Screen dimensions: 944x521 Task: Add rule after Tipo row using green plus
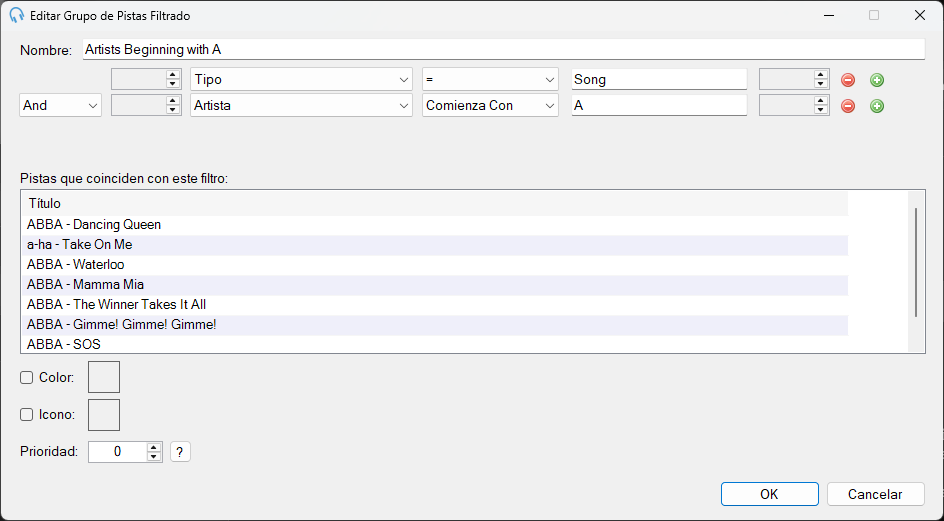[x=877, y=80]
